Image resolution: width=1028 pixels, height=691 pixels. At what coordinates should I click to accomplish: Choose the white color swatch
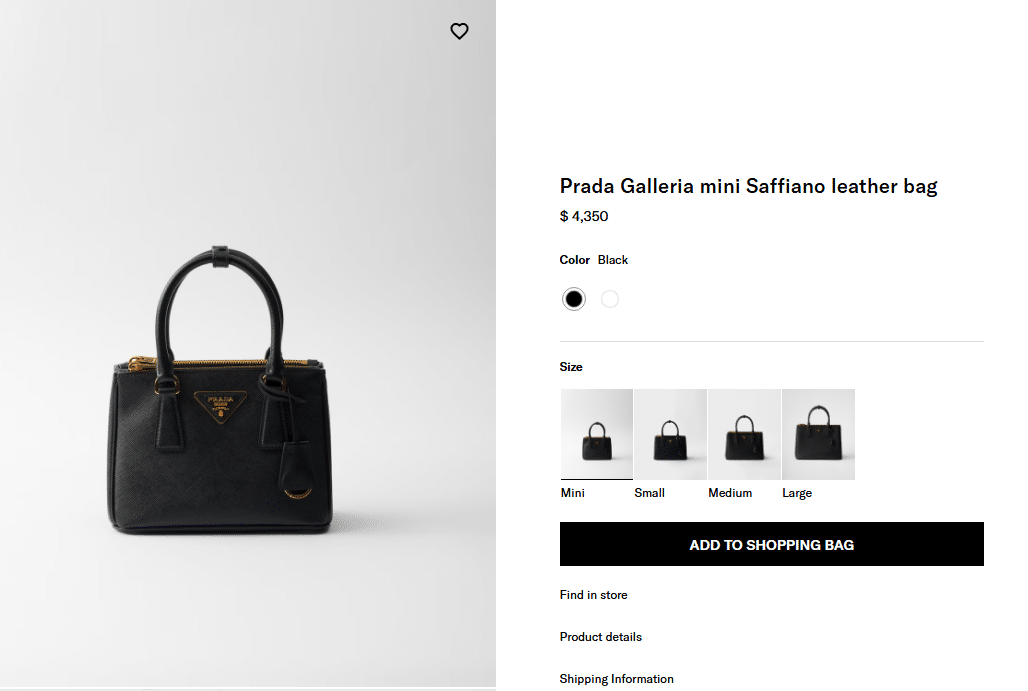(610, 299)
